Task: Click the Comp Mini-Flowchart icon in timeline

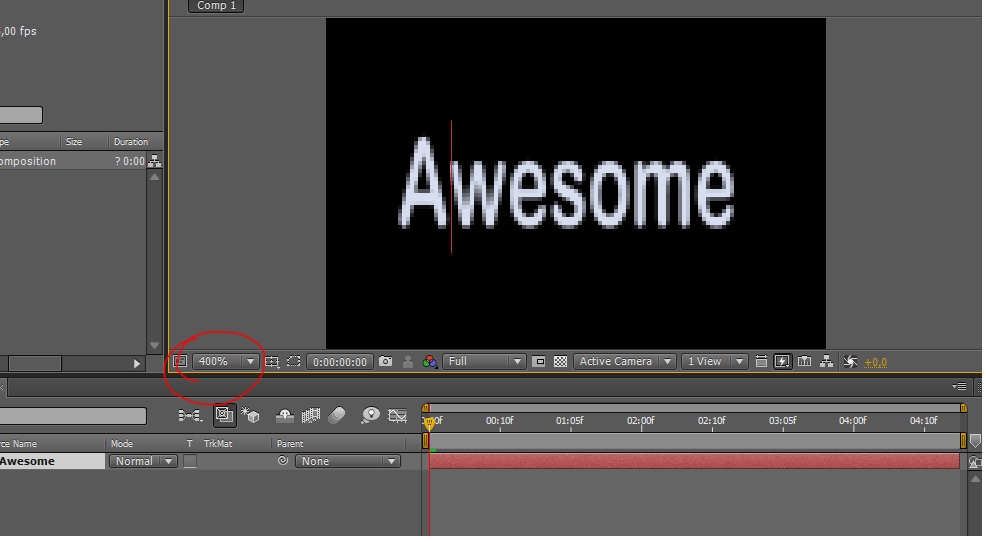Action: (x=189, y=415)
